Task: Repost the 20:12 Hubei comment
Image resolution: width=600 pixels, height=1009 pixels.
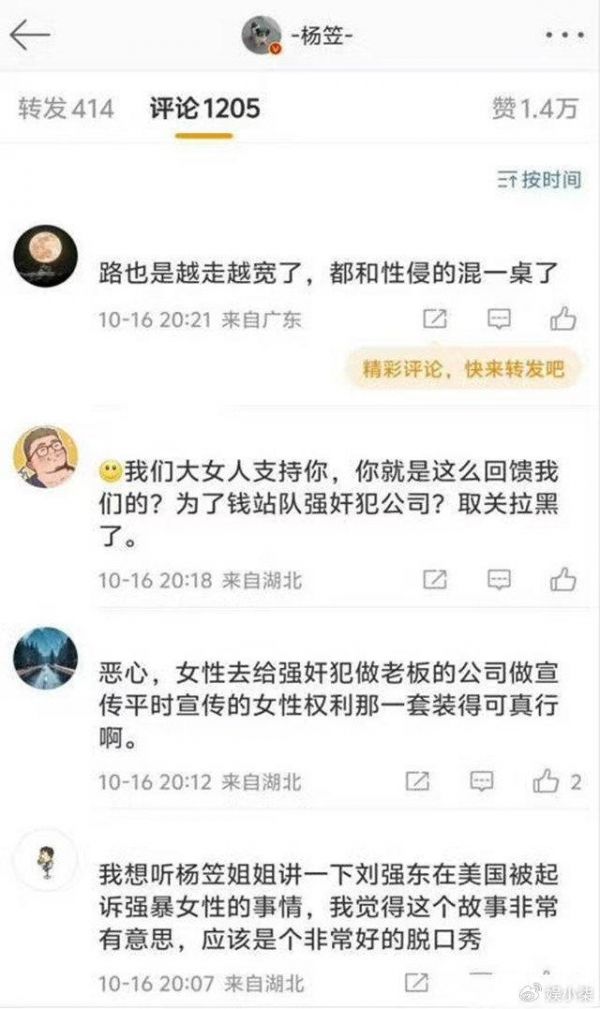Action: pos(417,782)
